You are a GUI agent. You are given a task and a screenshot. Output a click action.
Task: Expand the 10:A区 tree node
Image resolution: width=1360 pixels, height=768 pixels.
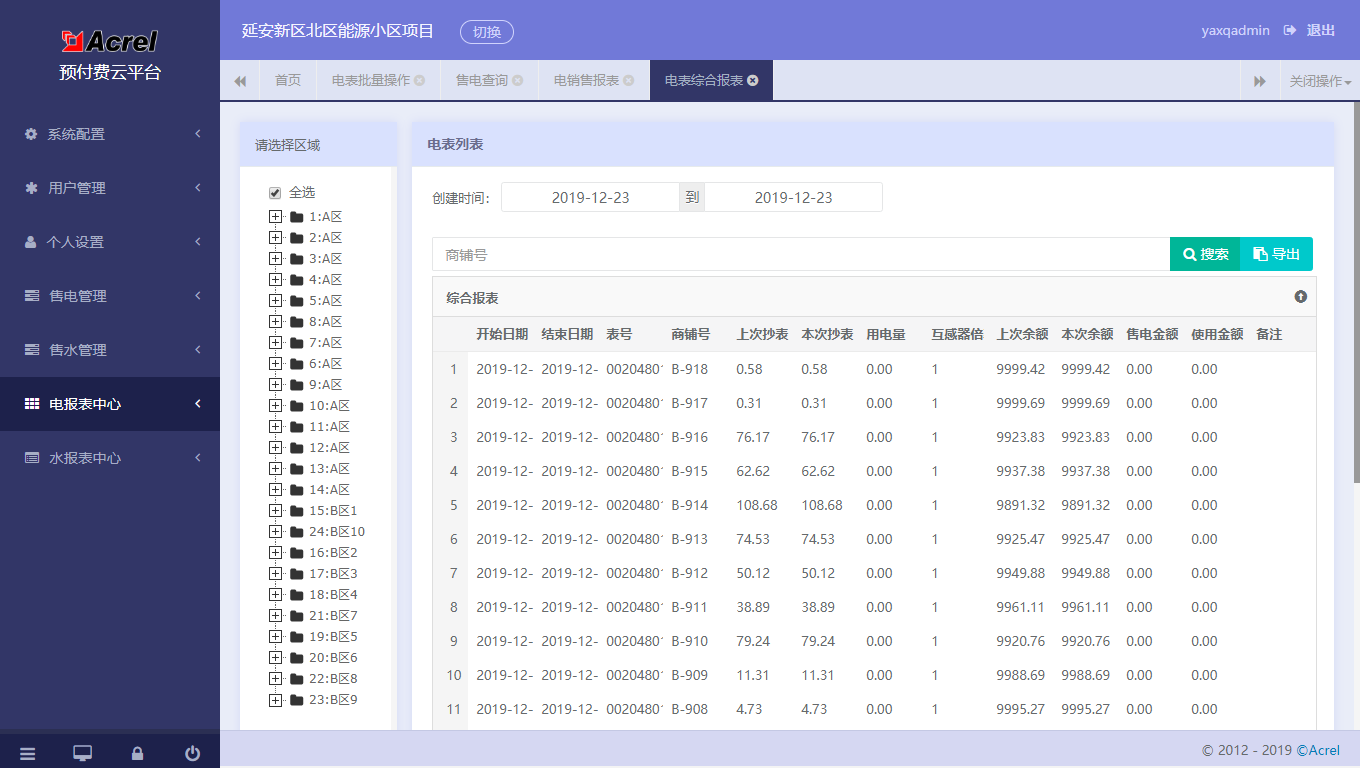(x=276, y=406)
